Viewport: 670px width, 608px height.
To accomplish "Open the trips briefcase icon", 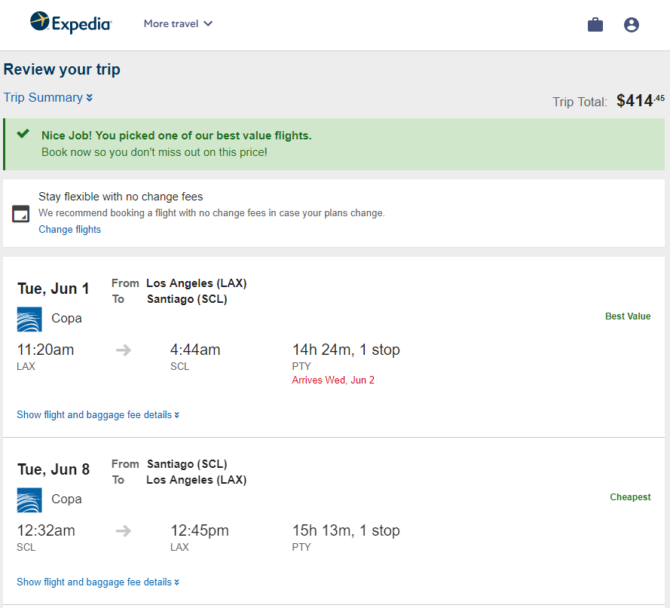I will point(595,24).
